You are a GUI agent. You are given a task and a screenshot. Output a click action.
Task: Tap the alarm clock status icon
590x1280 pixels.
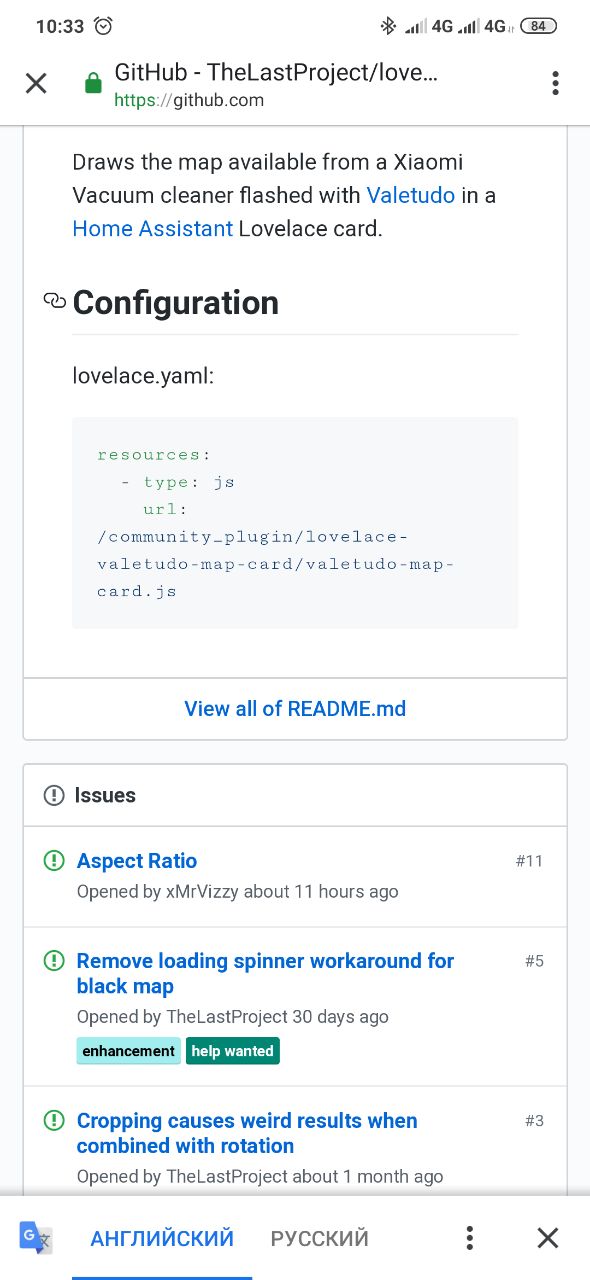[x=103, y=26]
